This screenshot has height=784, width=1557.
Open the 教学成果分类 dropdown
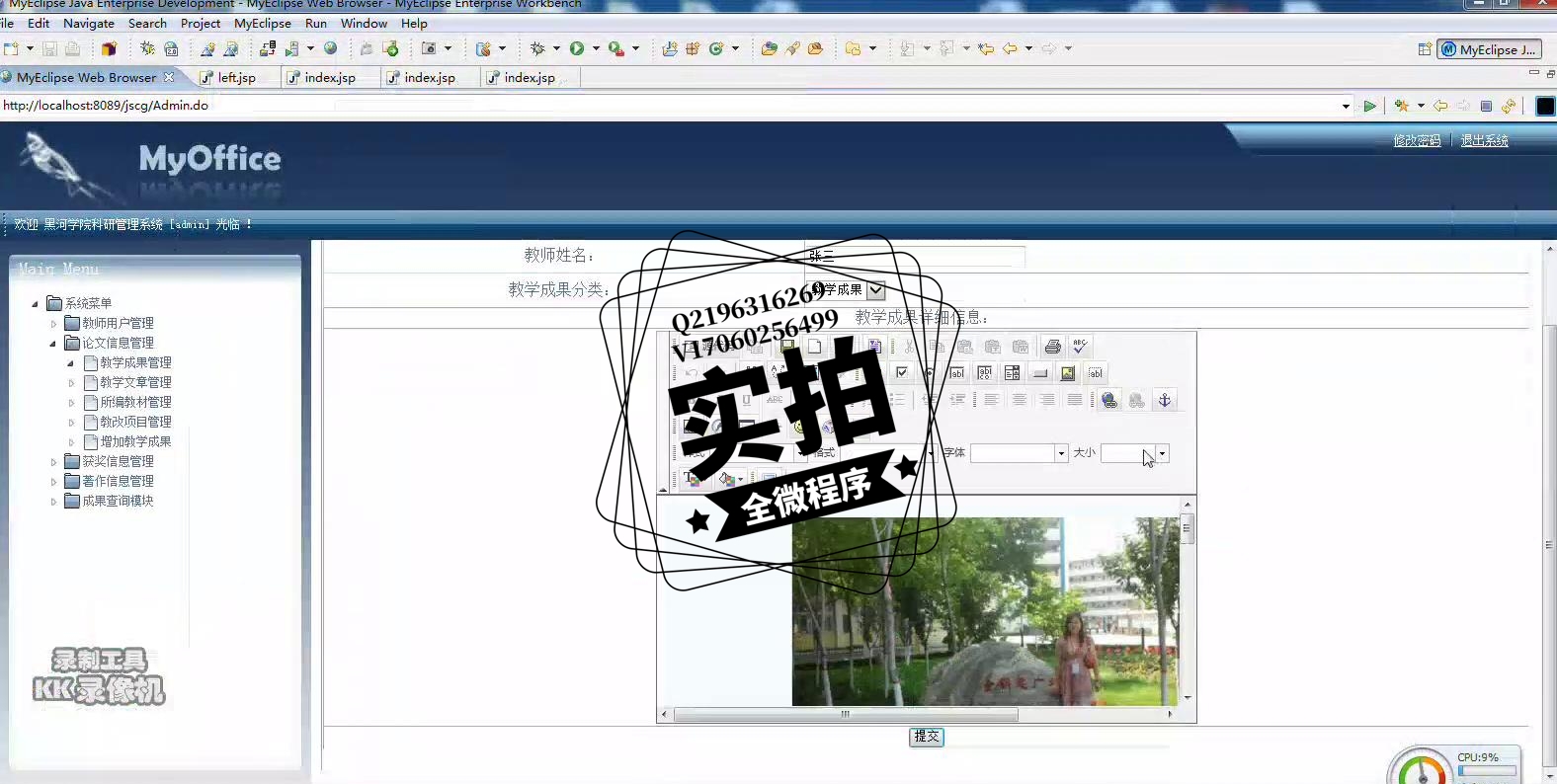point(876,290)
